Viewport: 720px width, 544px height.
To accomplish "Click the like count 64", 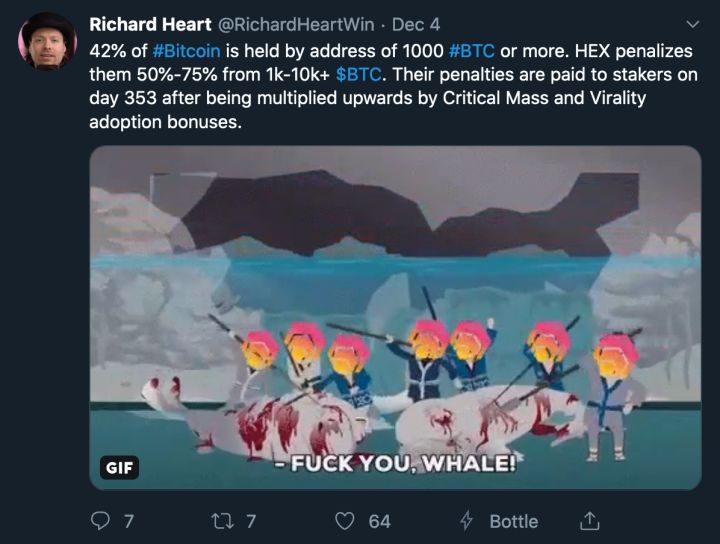I will (379, 521).
